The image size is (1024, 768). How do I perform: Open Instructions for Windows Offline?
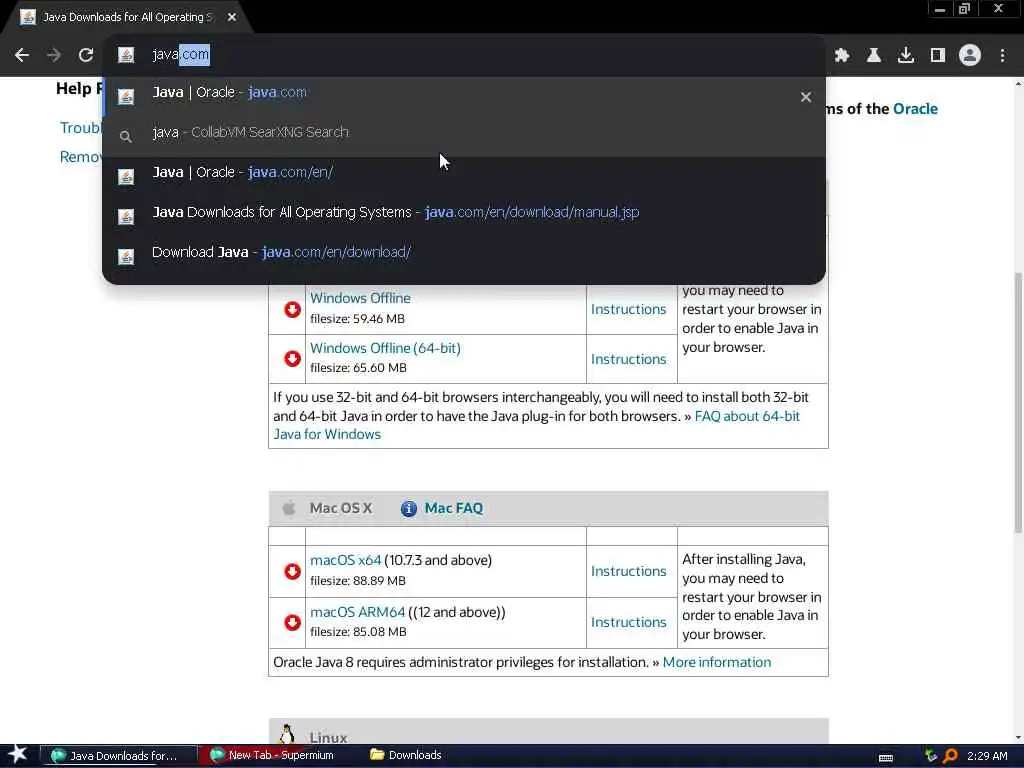[x=628, y=309]
